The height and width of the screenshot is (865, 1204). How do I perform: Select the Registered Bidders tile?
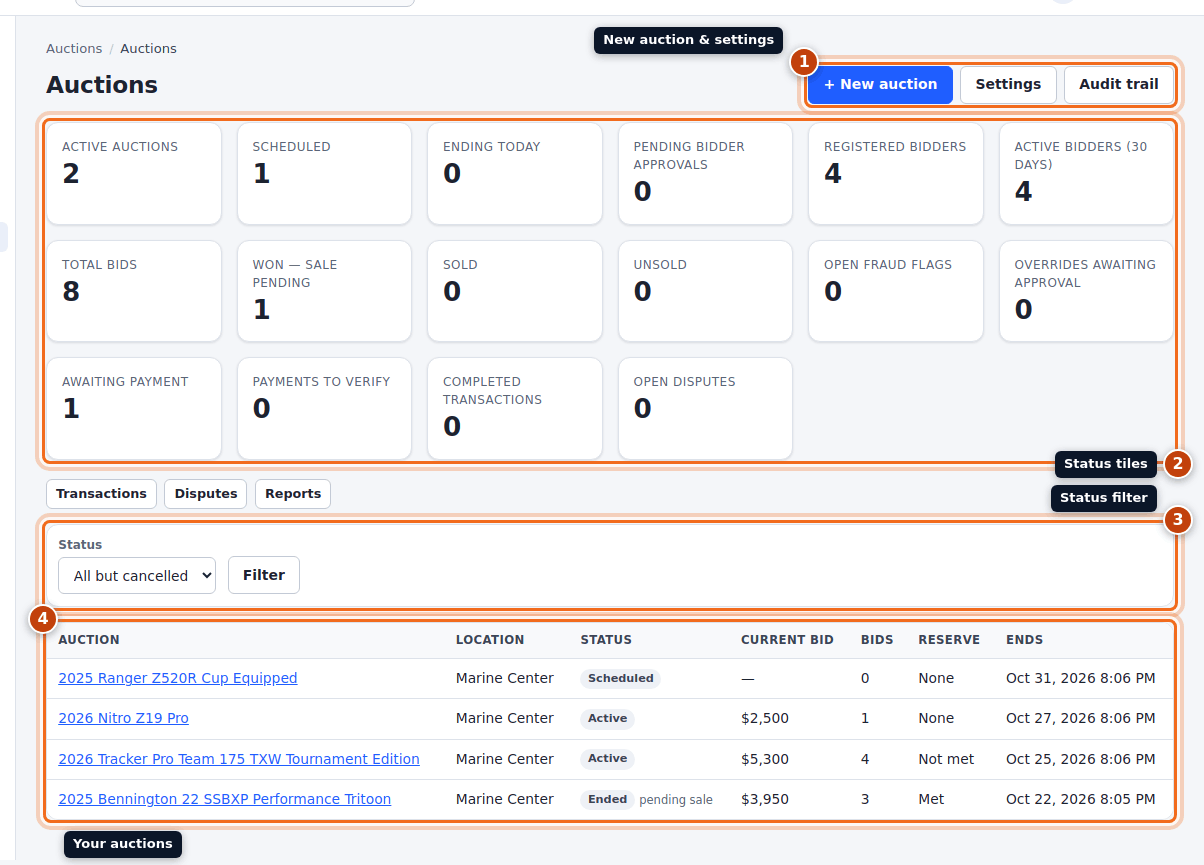(x=896, y=174)
